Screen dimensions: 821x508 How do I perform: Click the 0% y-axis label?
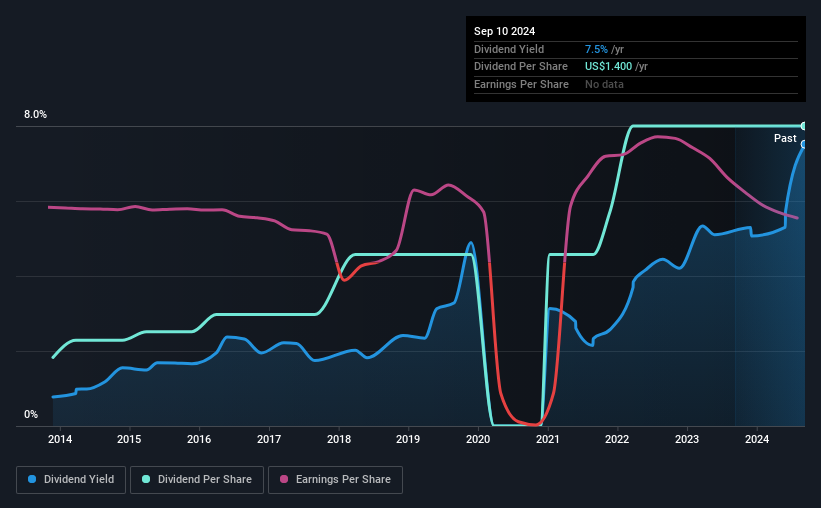[x=31, y=414]
